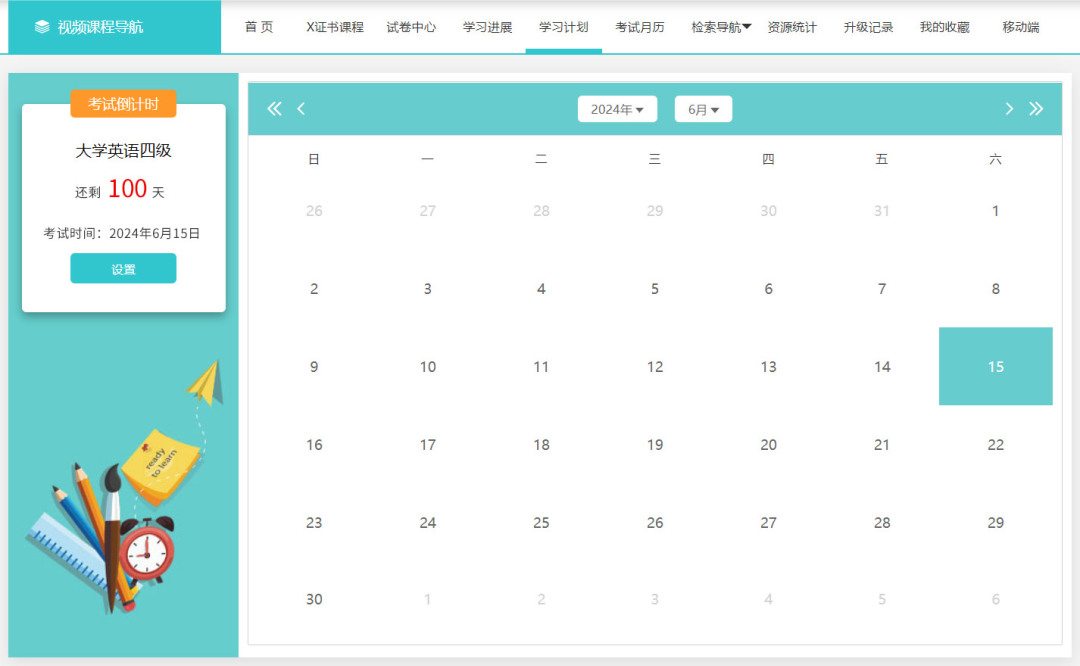Jump to next year with double right arrow
The height and width of the screenshot is (666, 1080).
click(1036, 109)
